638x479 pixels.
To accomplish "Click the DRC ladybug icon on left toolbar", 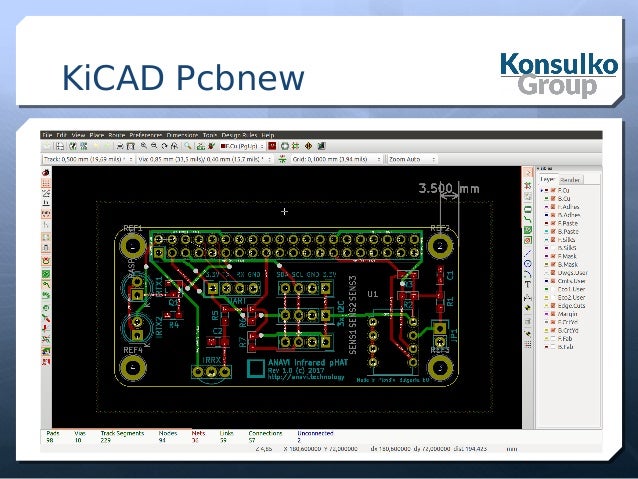I will pyautogui.click(x=46, y=172).
